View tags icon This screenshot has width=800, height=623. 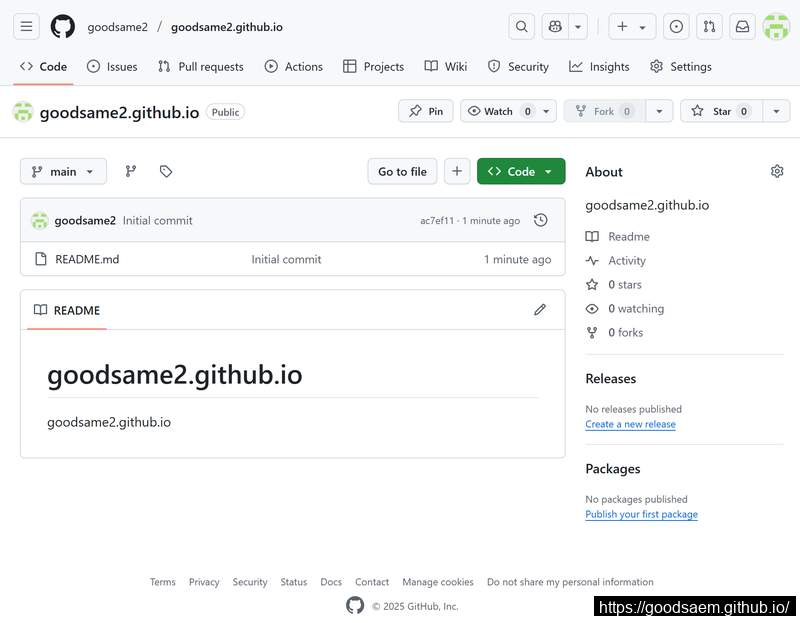pyautogui.click(x=166, y=171)
